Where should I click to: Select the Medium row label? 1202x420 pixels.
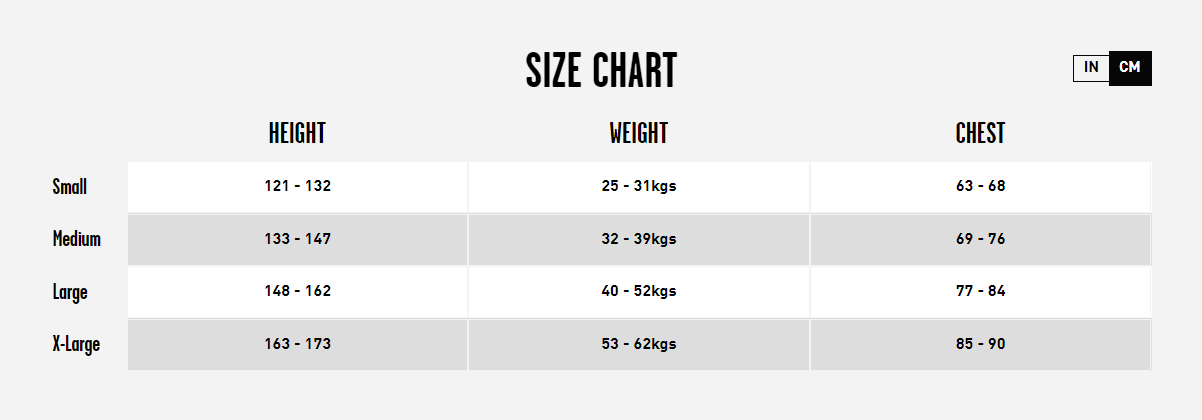tap(77, 240)
